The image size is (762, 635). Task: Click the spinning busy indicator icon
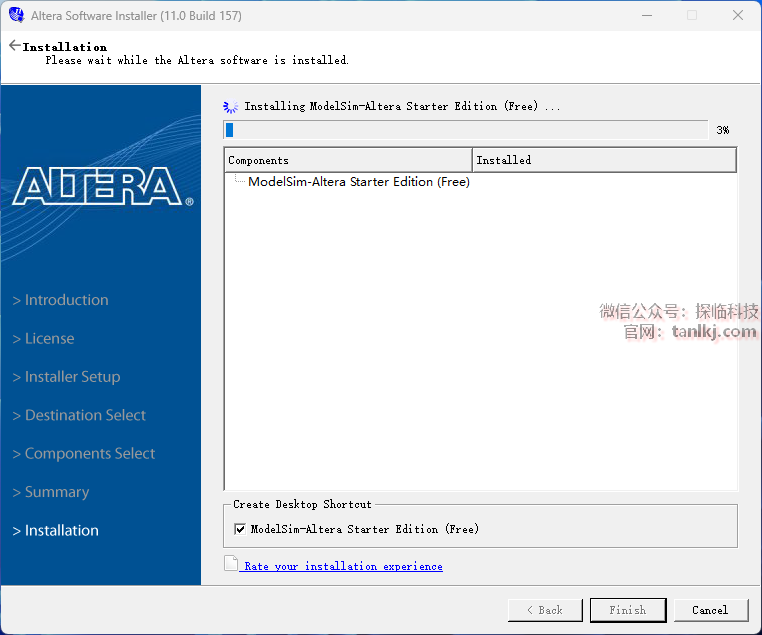(x=230, y=106)
